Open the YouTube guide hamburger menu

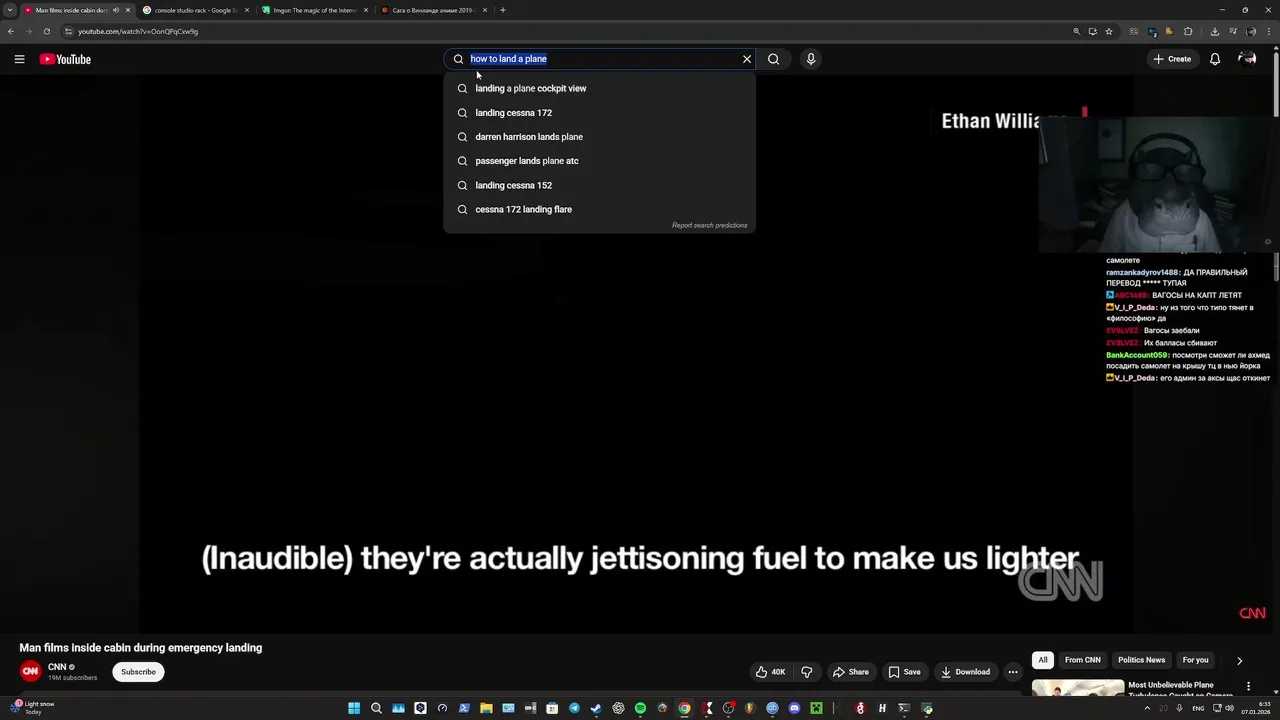[x=19, y=59]
